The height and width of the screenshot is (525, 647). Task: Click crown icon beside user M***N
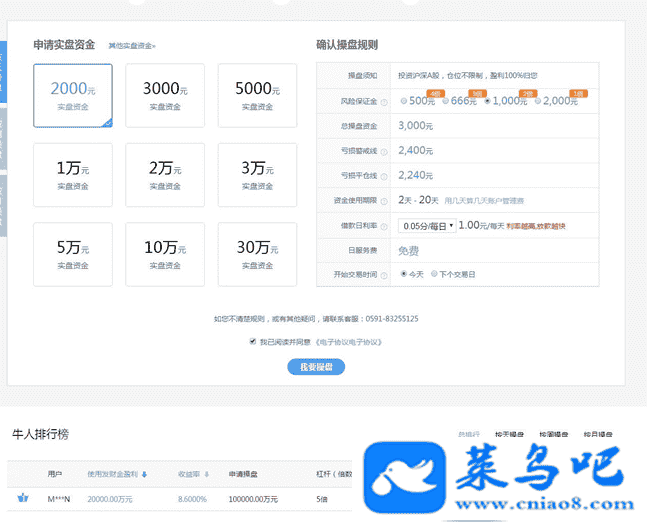22,497
